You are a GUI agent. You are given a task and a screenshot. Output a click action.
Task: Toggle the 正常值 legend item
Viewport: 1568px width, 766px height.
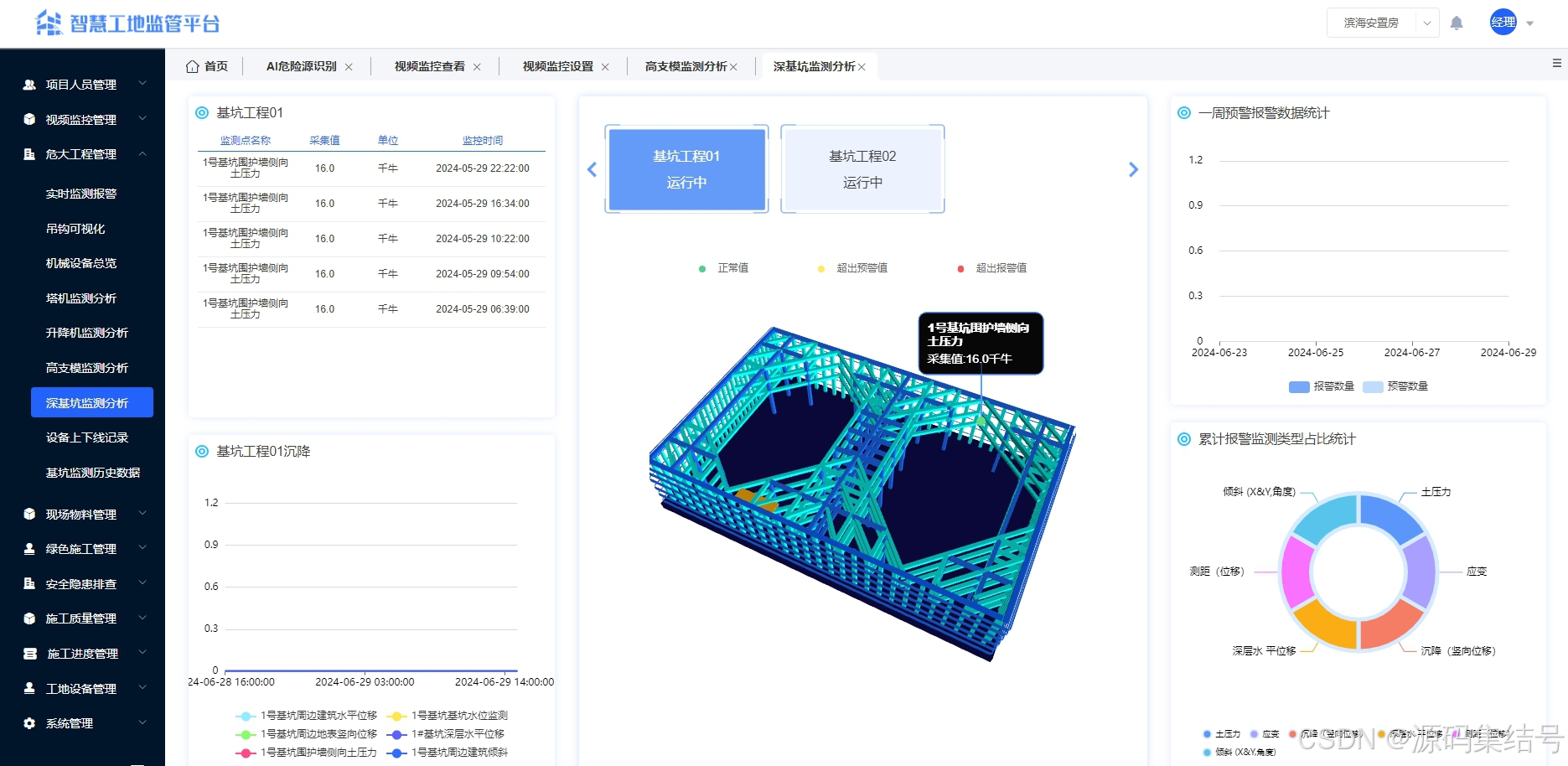click(x=724, y=268)
